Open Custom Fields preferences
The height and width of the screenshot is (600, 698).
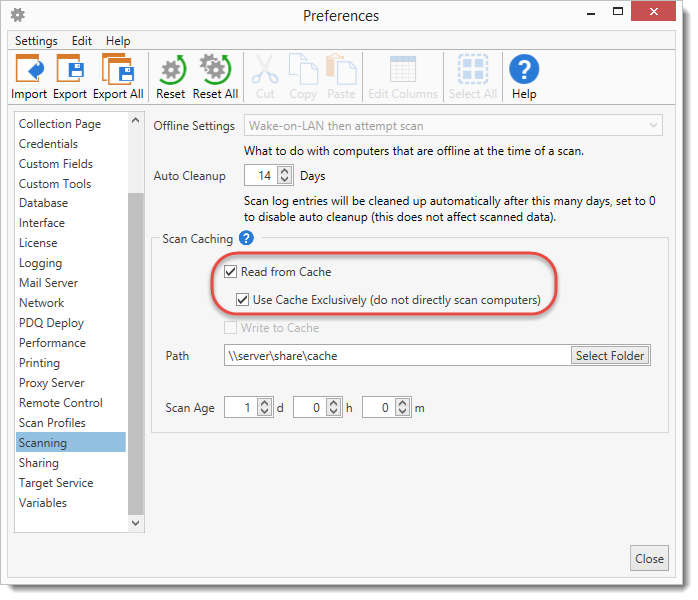pyautogui.click(x=56, y=164)
